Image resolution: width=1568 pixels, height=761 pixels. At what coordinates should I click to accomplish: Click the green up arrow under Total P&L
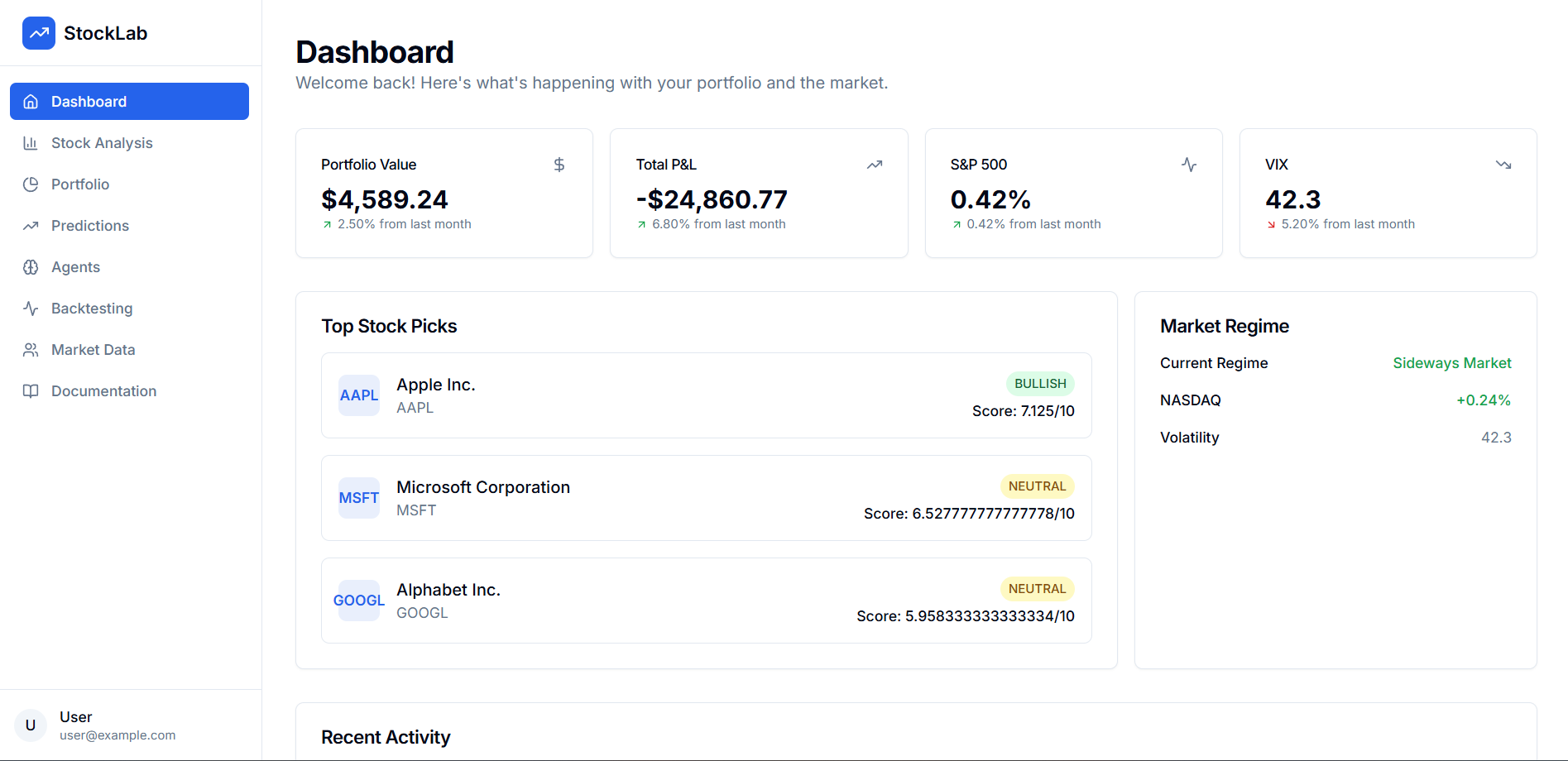pos(641,224)
